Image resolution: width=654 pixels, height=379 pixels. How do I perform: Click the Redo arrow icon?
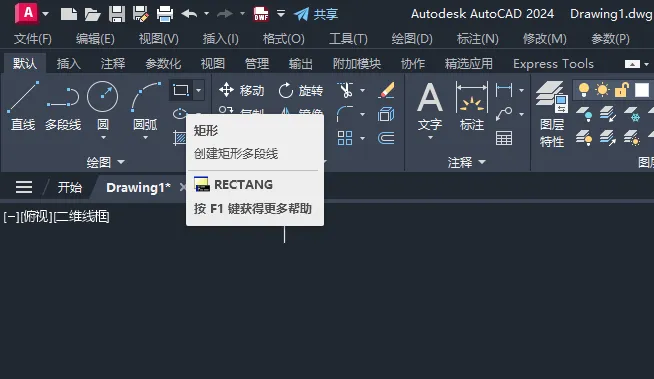point(225,14)
